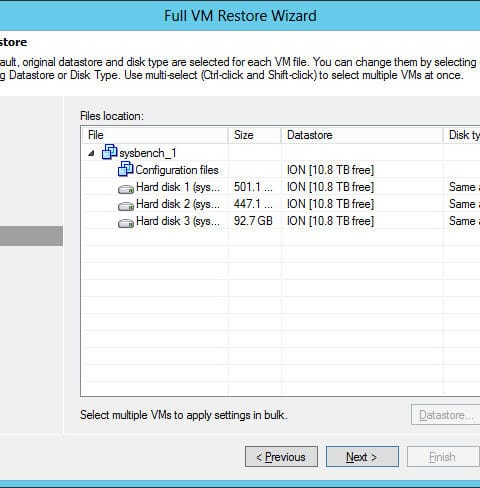This screenshot has width=480, height=488.
Task: Proceed with the Next button
Action: 362,457
